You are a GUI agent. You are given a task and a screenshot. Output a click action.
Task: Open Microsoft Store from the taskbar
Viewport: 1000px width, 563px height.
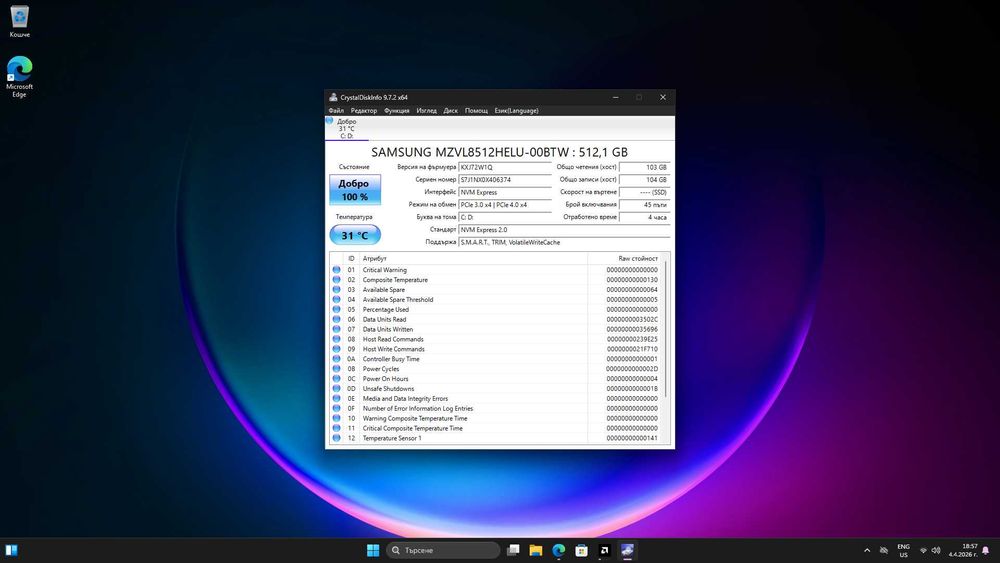581,550
